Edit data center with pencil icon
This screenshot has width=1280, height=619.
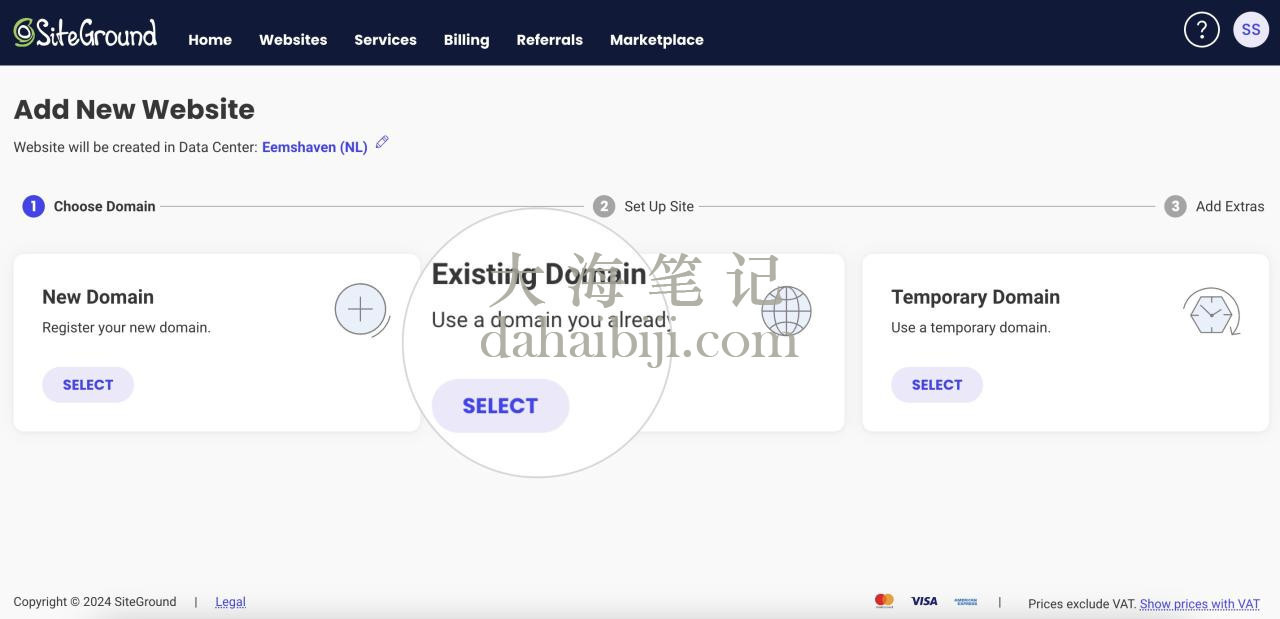tap(382, 143)
